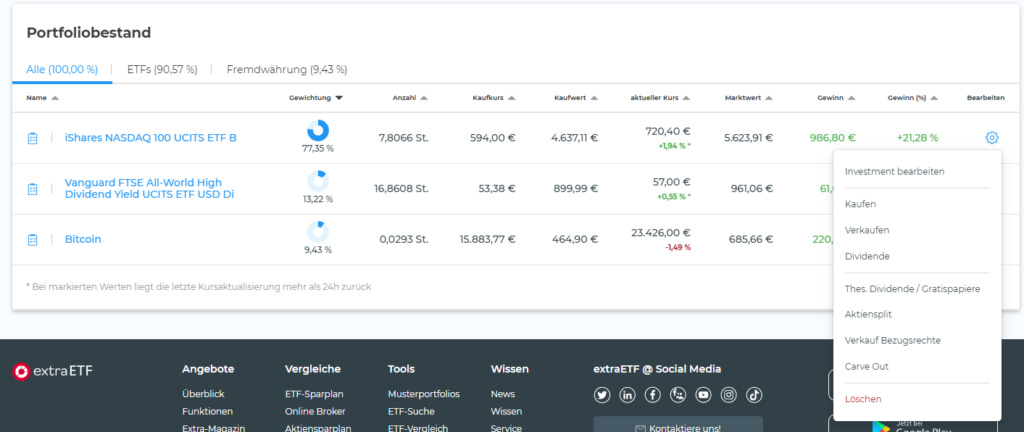Open the Überblick footer link
This screenshot has height=432, width=1024.
coord(203,394)
